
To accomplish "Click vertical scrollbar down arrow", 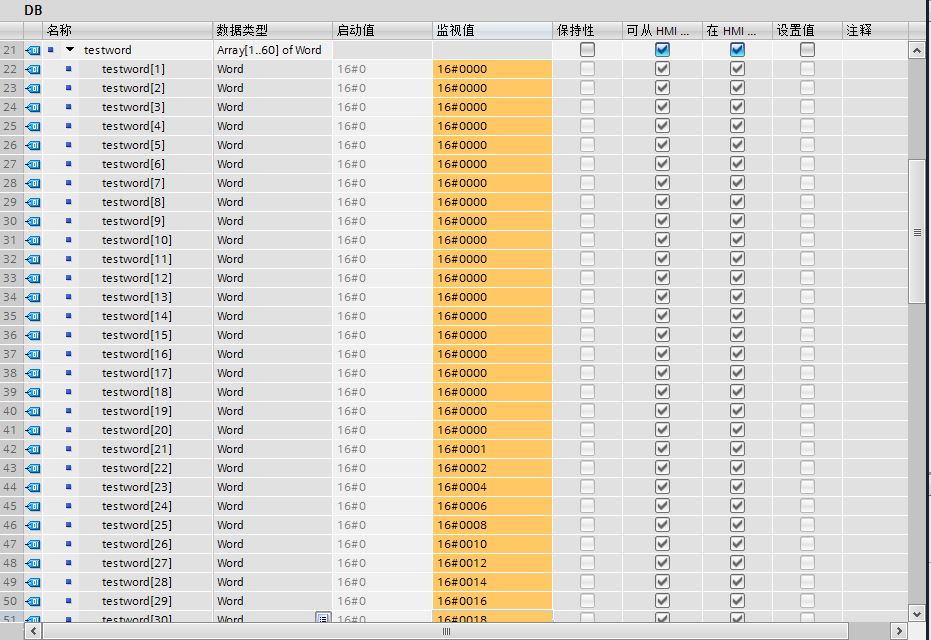I will tap(917, 614).
